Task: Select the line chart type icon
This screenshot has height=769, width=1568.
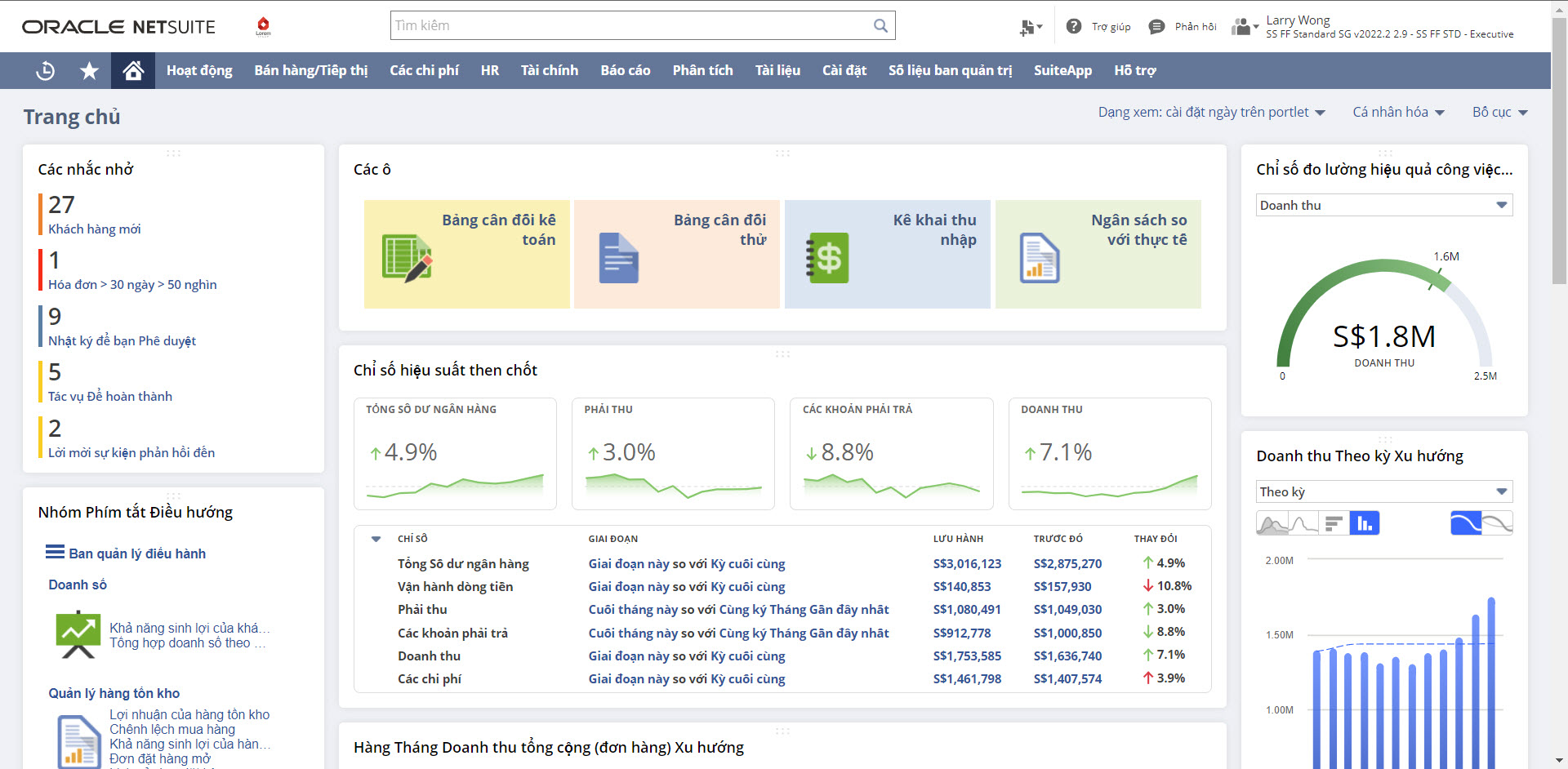Action: [1303, 523]
